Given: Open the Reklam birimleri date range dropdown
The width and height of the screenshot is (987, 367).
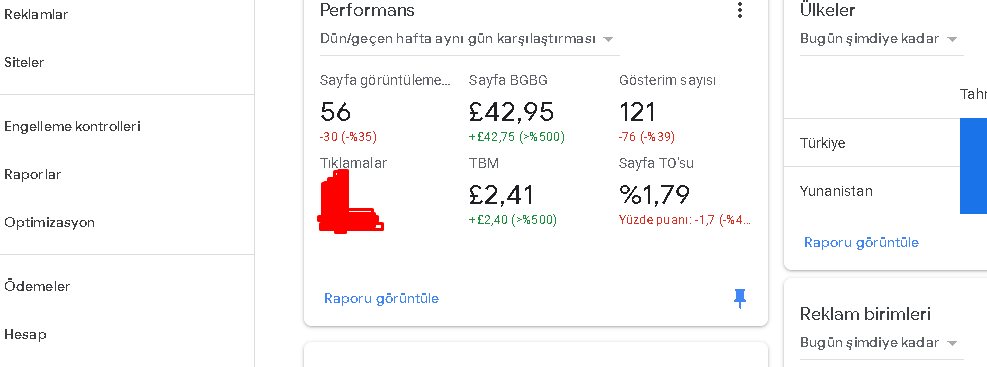Looking at the screenshot, I should [x=879, y=343].
